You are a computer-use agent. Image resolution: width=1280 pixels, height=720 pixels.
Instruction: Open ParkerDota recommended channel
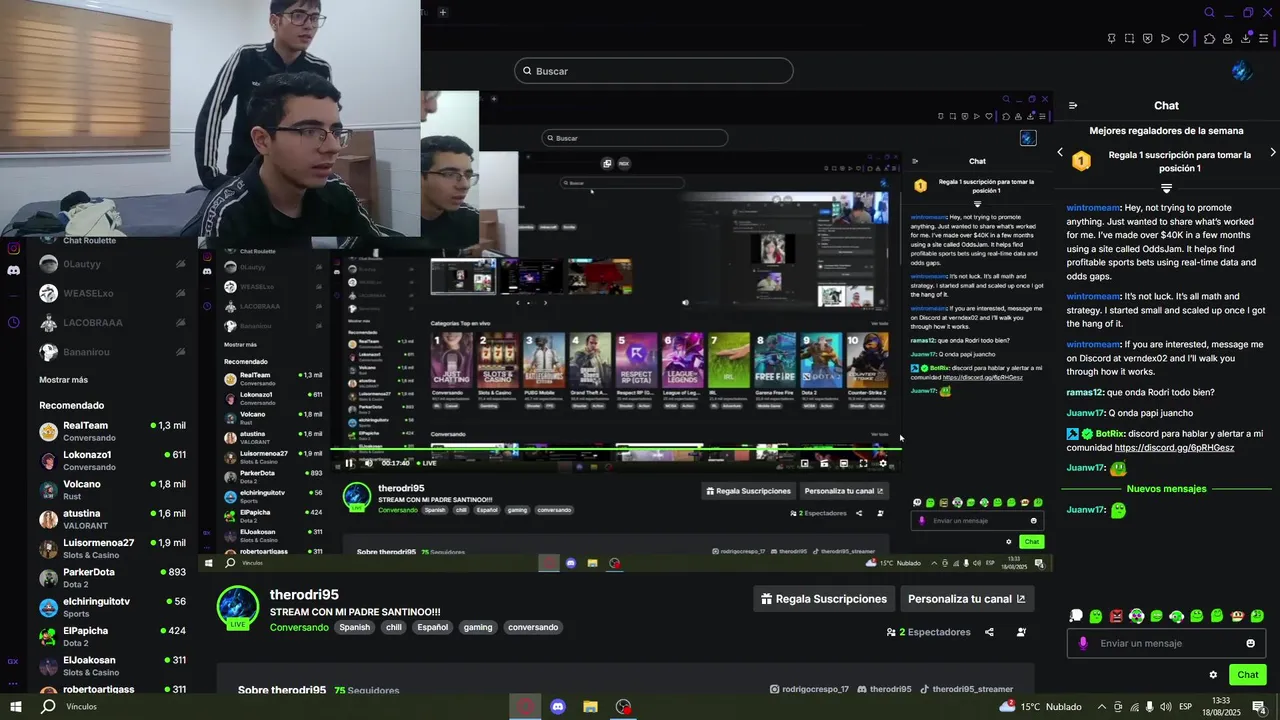[112, 577]
